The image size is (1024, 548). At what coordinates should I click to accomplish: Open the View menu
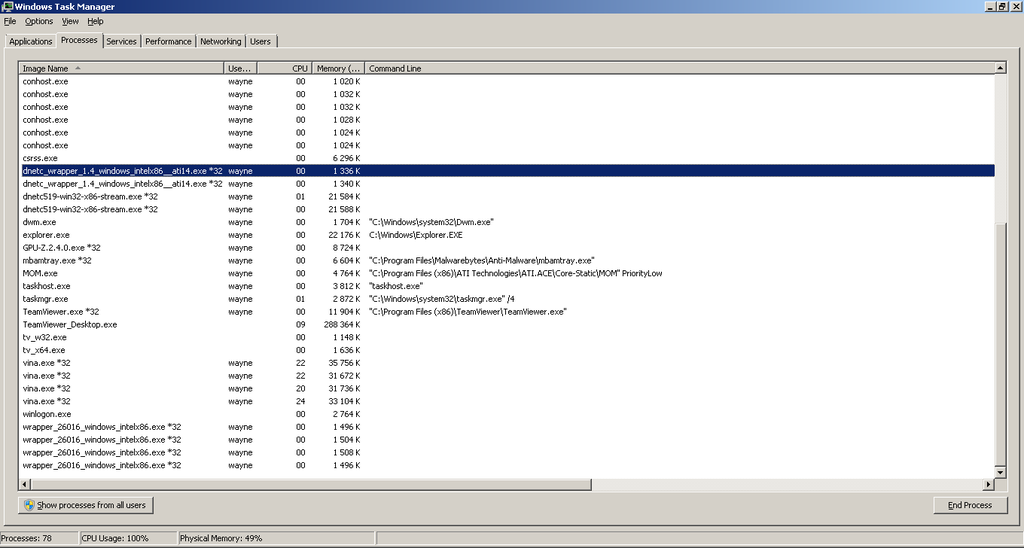pyautogui.click(x=70, y=22)
